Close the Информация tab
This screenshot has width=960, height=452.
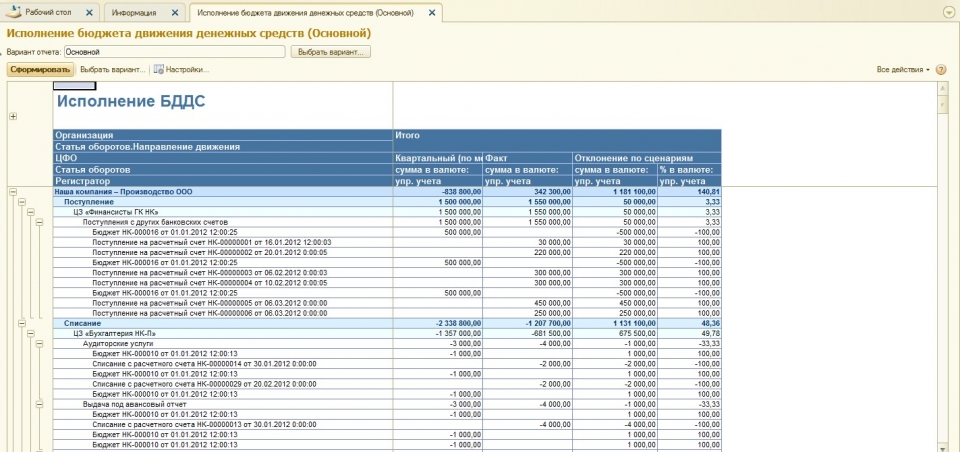tap(175, 12)
